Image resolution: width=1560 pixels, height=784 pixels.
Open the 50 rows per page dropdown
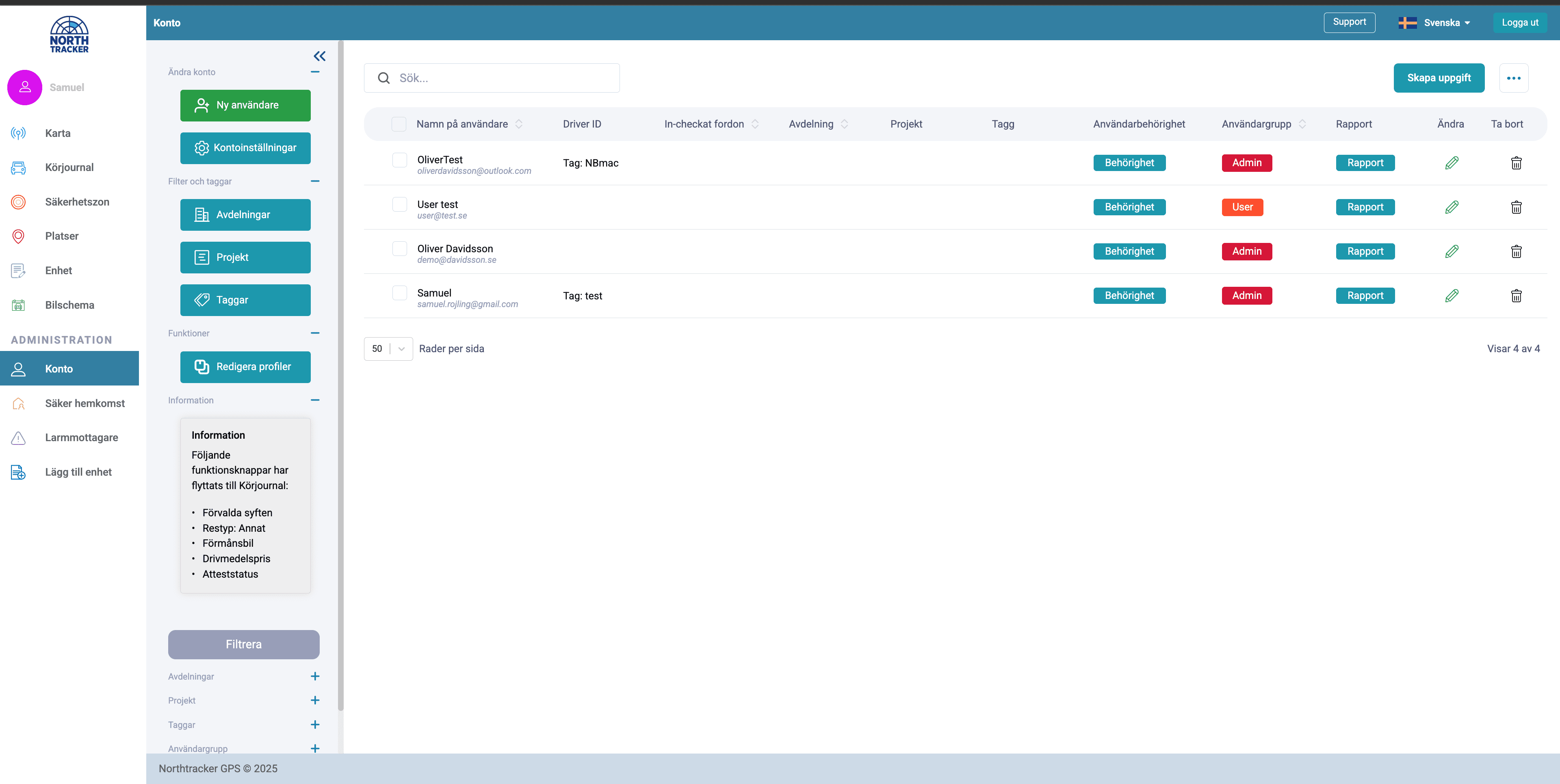(x=388, y=349)
